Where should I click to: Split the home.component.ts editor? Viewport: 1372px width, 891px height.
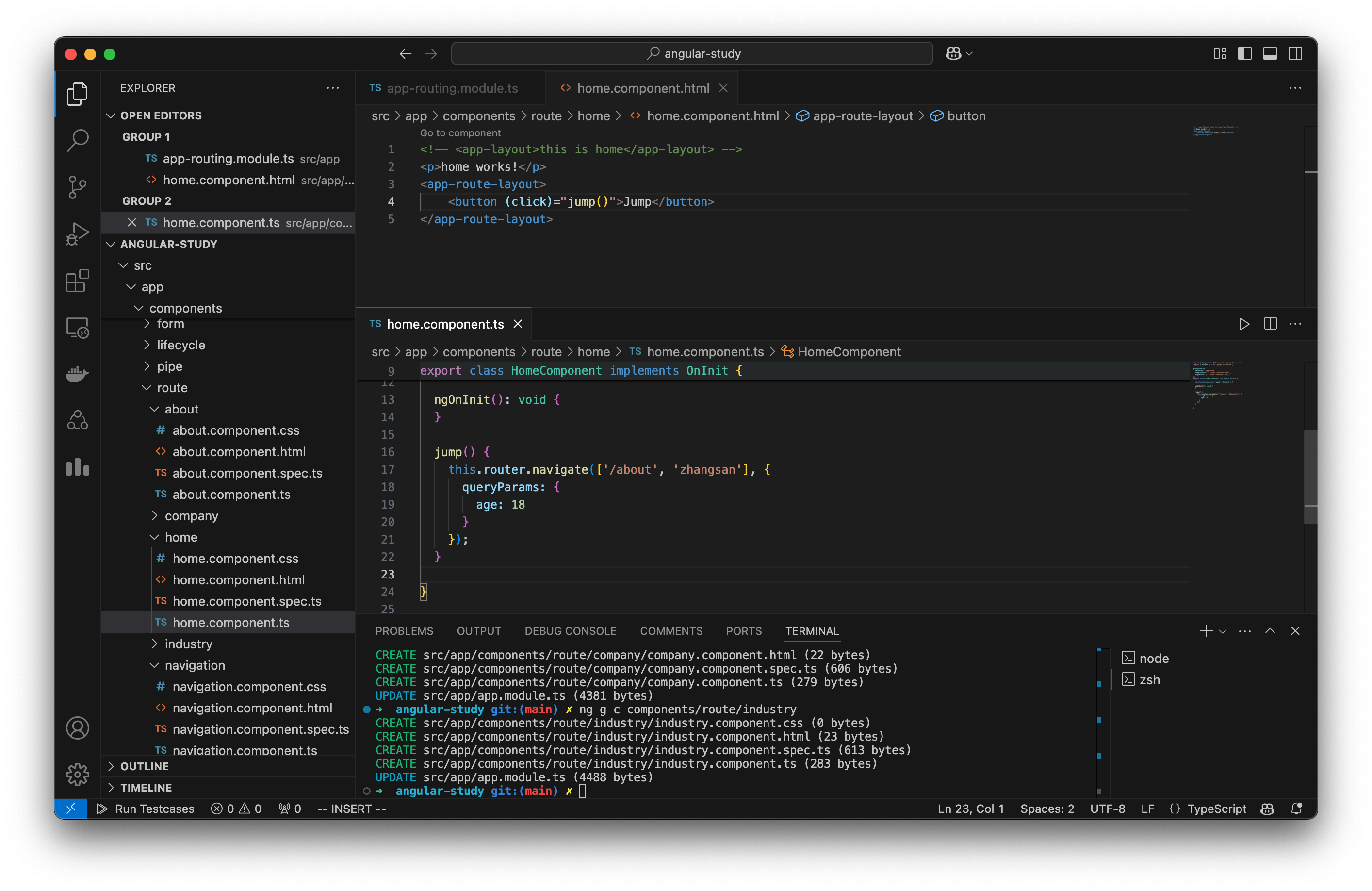pos(1270,324)
